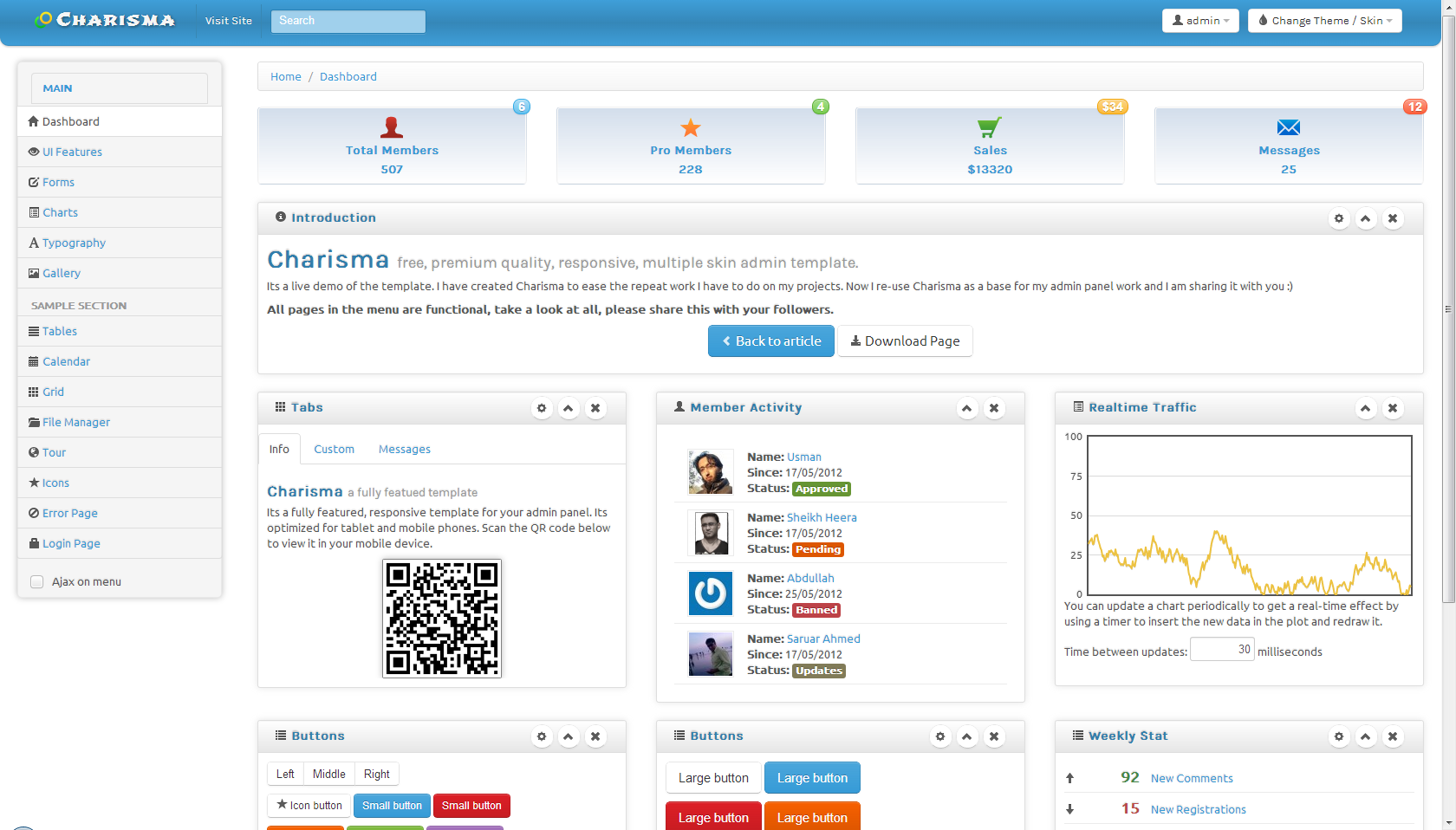Viewport: 1456px width, 830px height.
Task: Click the Time between updates field
Action: (x=1222, y=650)
